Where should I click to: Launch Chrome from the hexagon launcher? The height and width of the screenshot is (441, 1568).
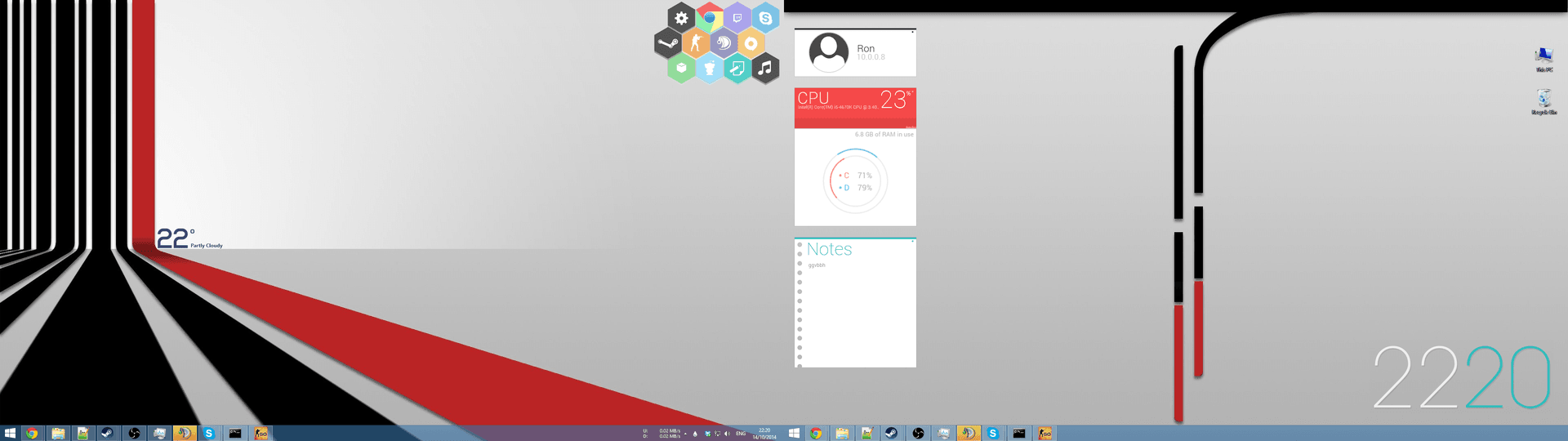click(710, 18)
